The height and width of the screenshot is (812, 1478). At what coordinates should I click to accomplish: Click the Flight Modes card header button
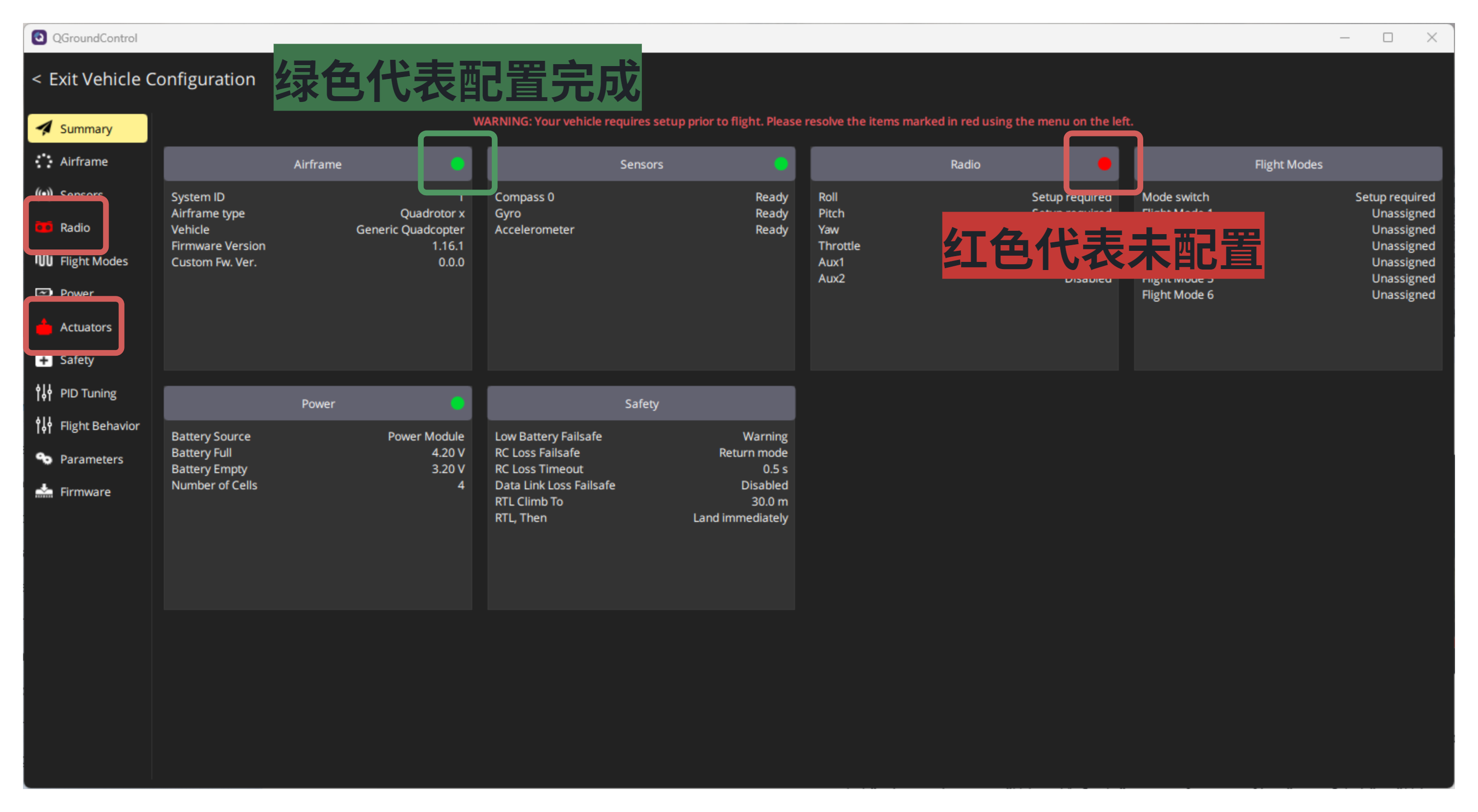point(1288,164)
